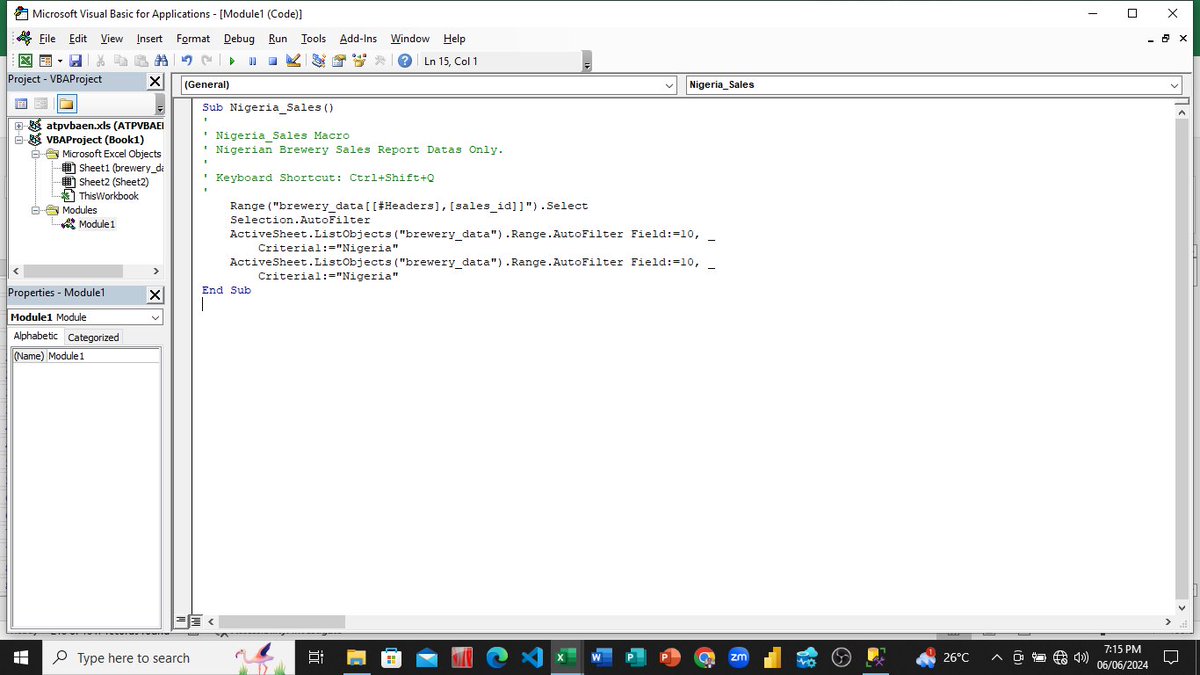Click Procedure View button at code window bottom

183,622
